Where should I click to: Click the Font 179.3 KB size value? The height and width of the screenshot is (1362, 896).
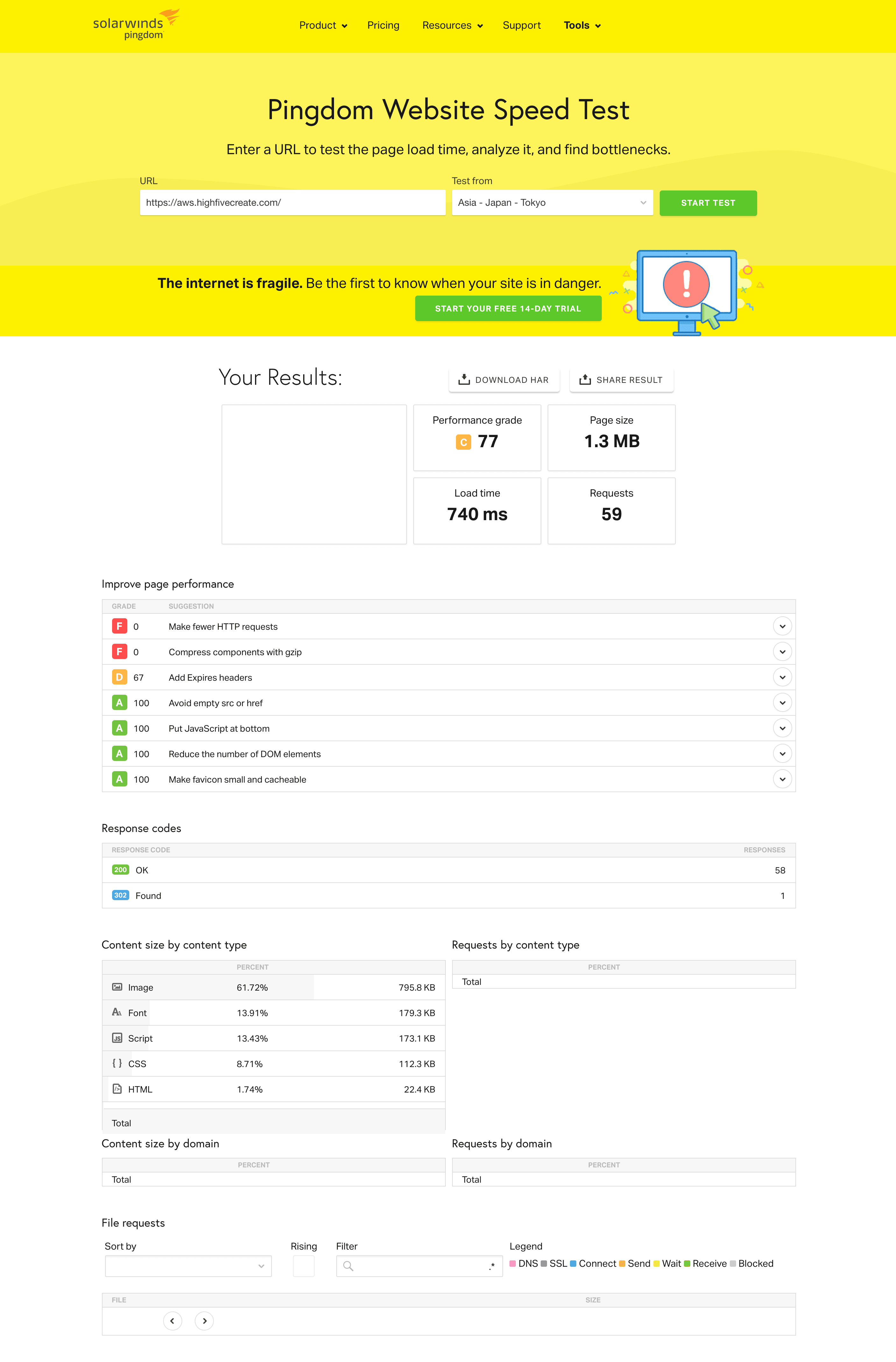coord(416,1013)
